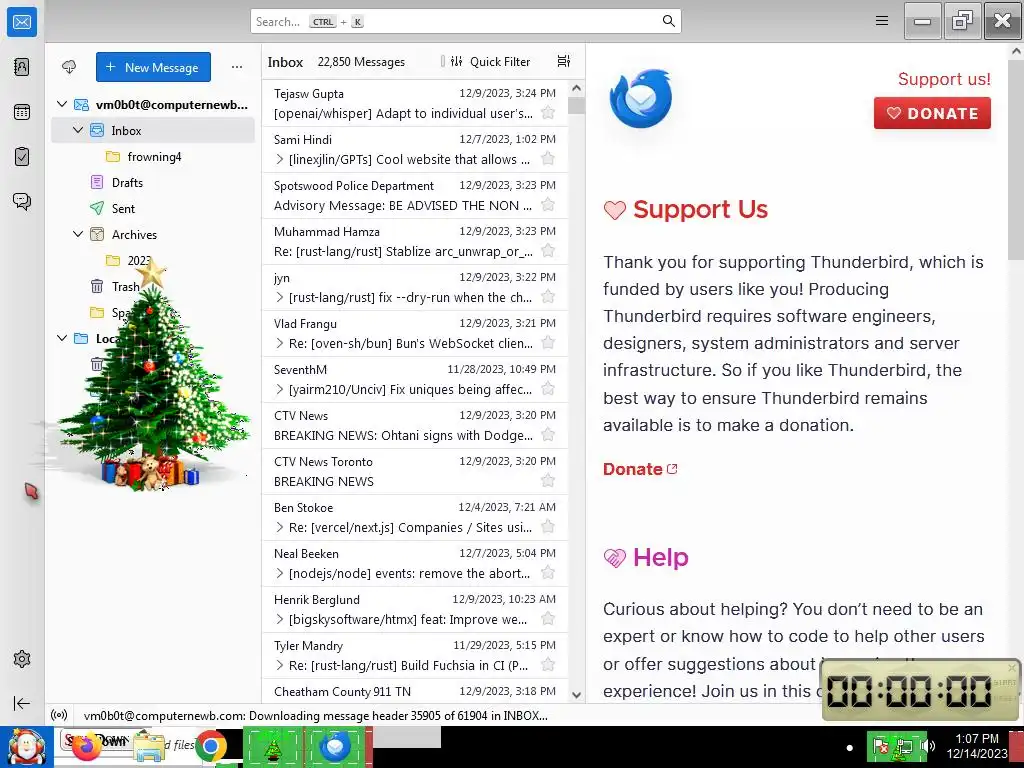Click message list scrollbar up arrow
This screenshot has width=1024, height=768.
click(576, 88)
